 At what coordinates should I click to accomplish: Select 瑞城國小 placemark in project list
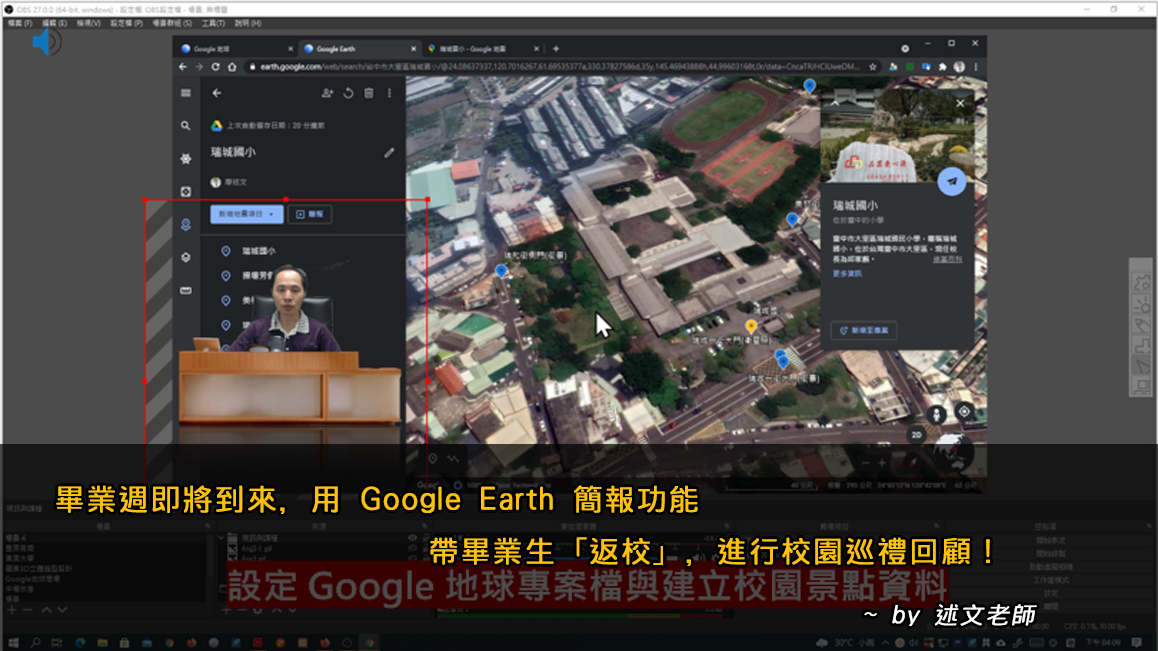pos(258,251)
